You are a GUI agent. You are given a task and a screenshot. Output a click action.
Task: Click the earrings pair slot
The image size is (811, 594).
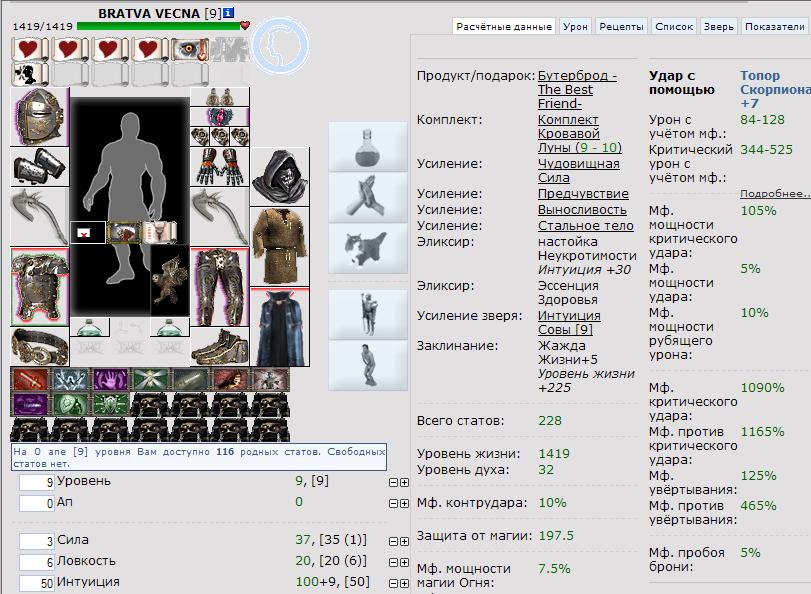pos(220,97)
